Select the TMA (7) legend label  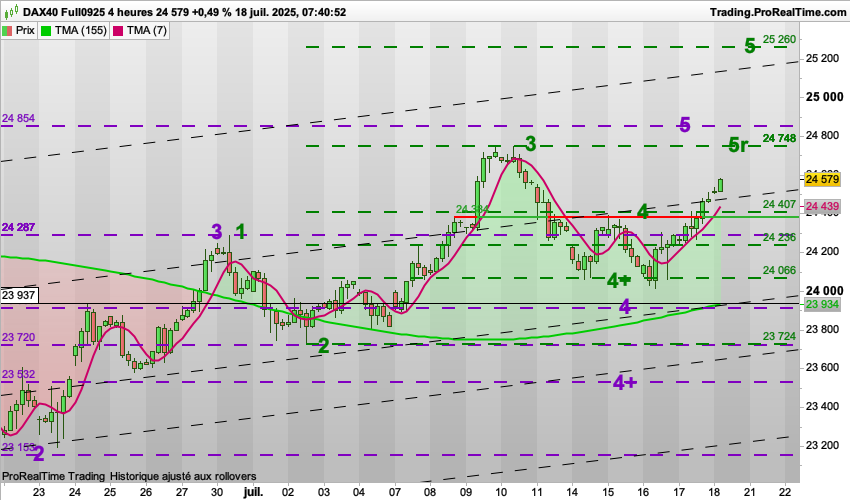146,31
